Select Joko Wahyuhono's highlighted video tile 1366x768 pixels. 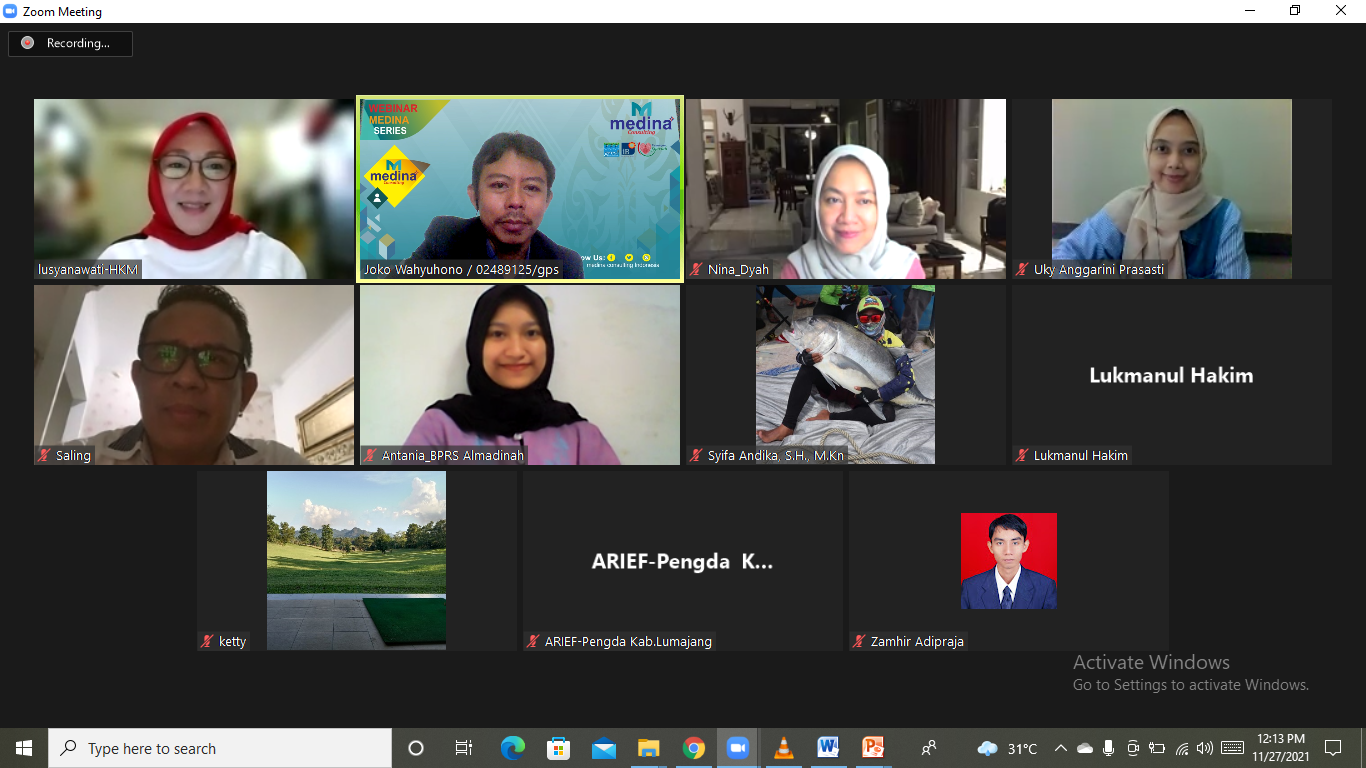pyautogui.click(x=520, y=188)
